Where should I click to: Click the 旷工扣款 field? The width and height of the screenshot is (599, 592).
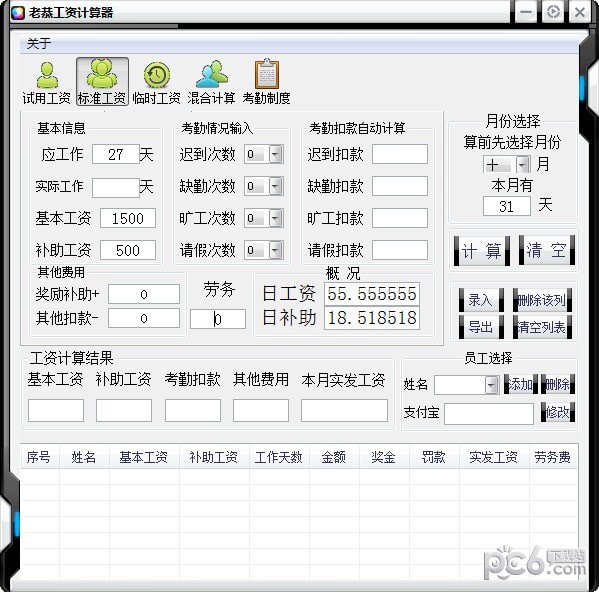(x=400, y=218)
